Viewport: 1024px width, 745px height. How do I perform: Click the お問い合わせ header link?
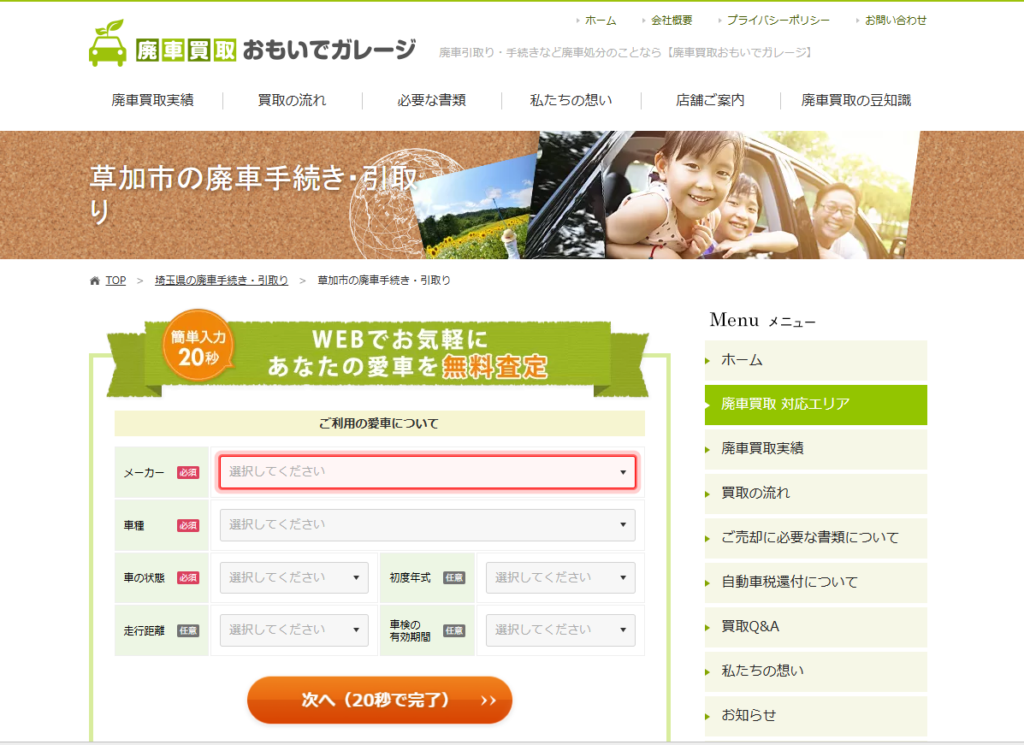pos(895,20)
